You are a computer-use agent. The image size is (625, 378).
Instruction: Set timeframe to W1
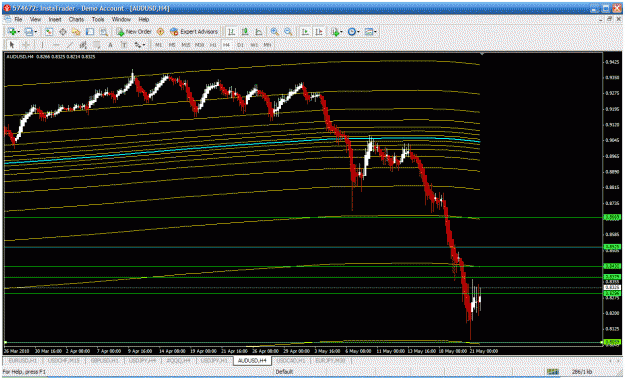(254, 45)
